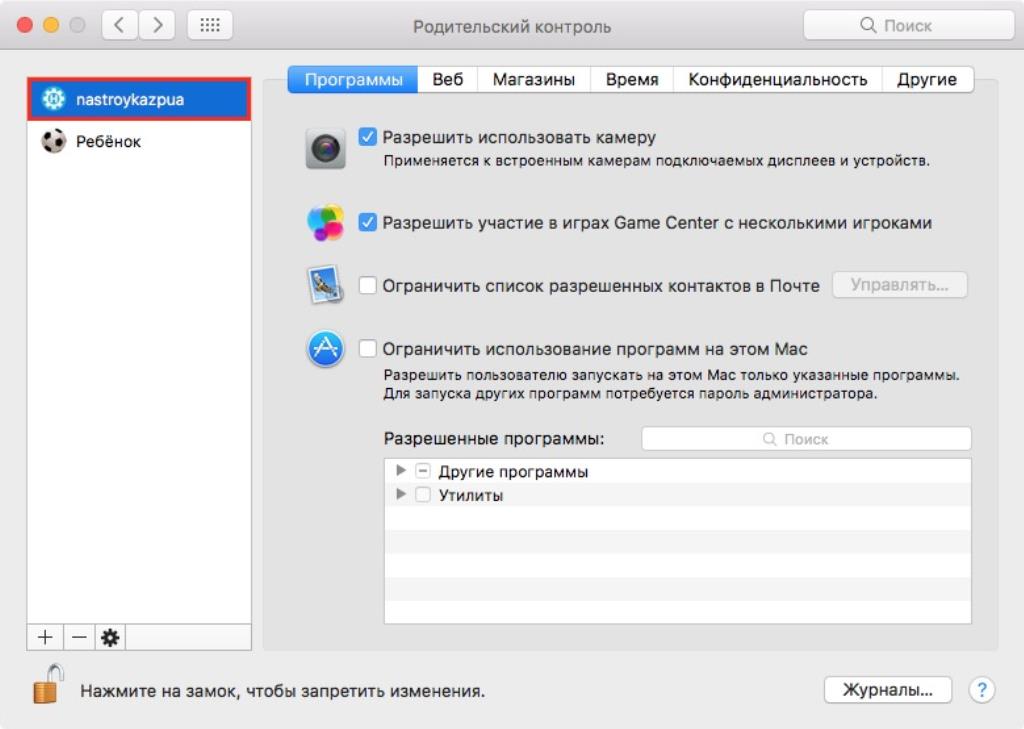
Task: Select the Ребёнок user account
Action: tap(108, 142)
